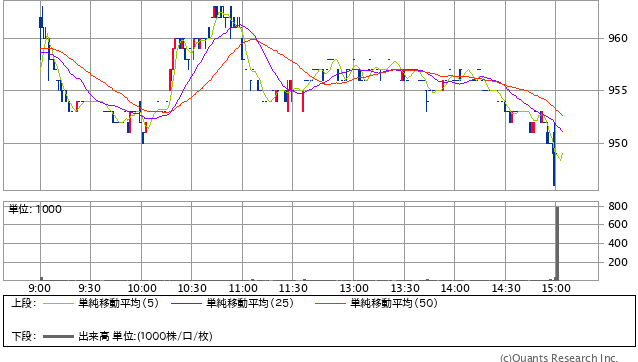Click the 11:00 time axis label
Viewport: 638px width, 362px height.
click(x=243, y=288)
